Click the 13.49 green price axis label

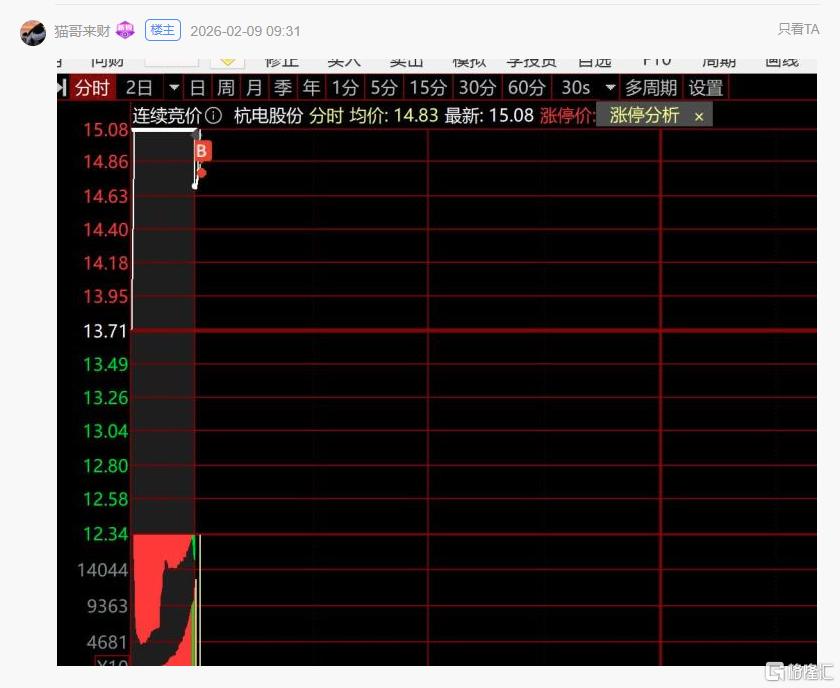[106, 364]
